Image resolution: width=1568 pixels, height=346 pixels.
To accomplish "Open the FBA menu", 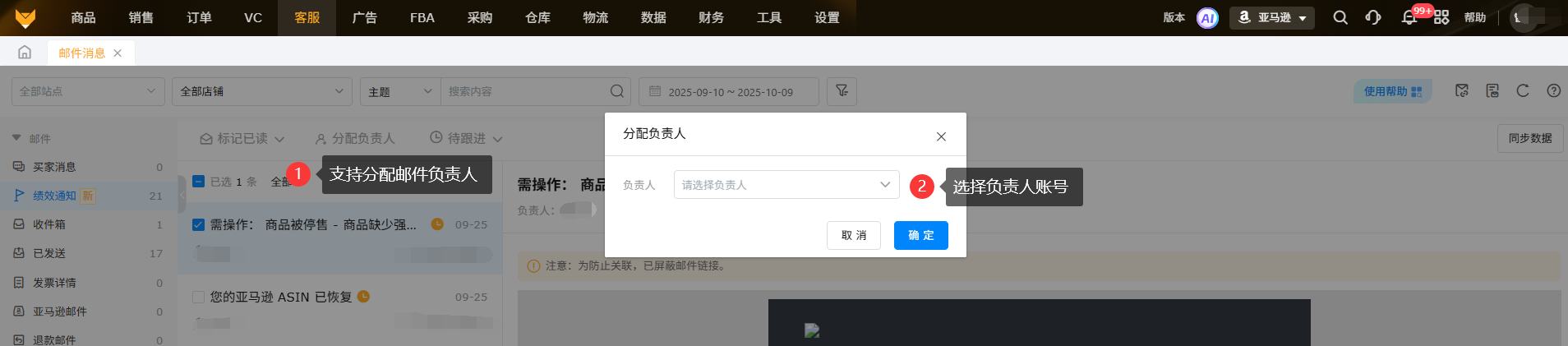I will pyautogui.click(x=422, y=17).
